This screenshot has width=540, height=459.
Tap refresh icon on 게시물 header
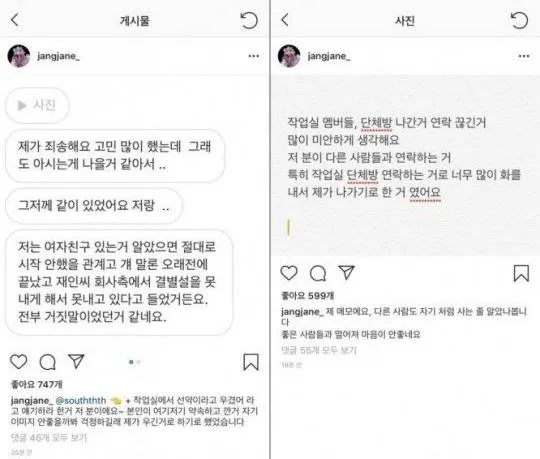click(249, 20)
